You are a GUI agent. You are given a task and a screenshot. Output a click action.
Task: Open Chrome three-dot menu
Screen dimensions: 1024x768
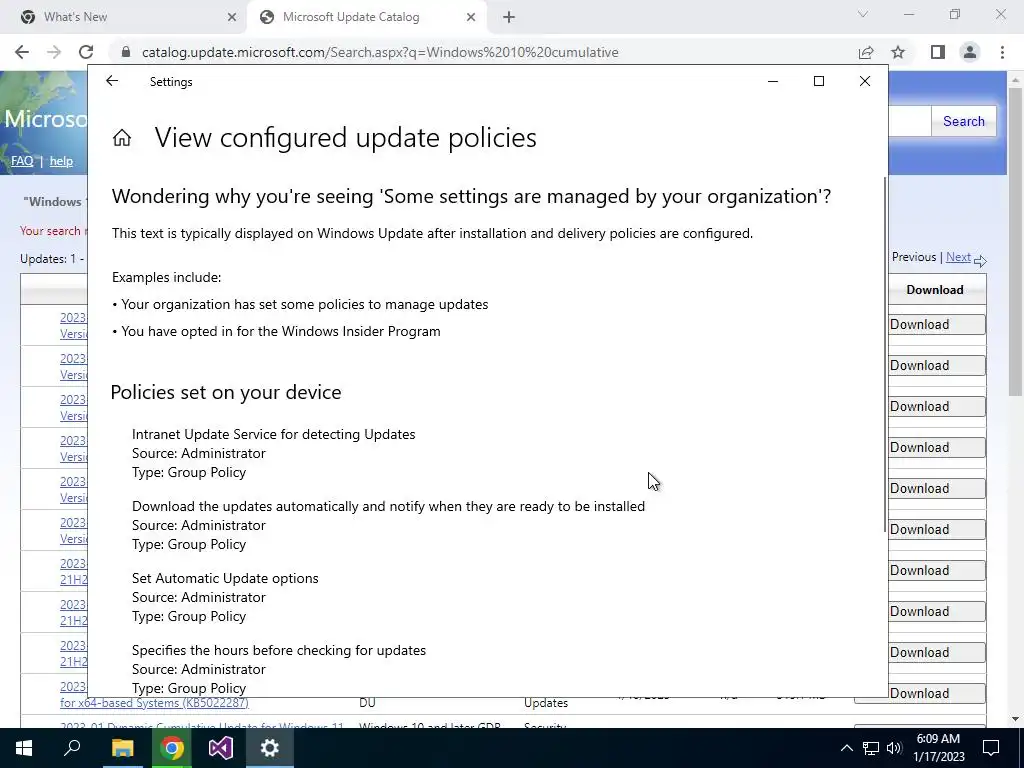click(1002, 52)
